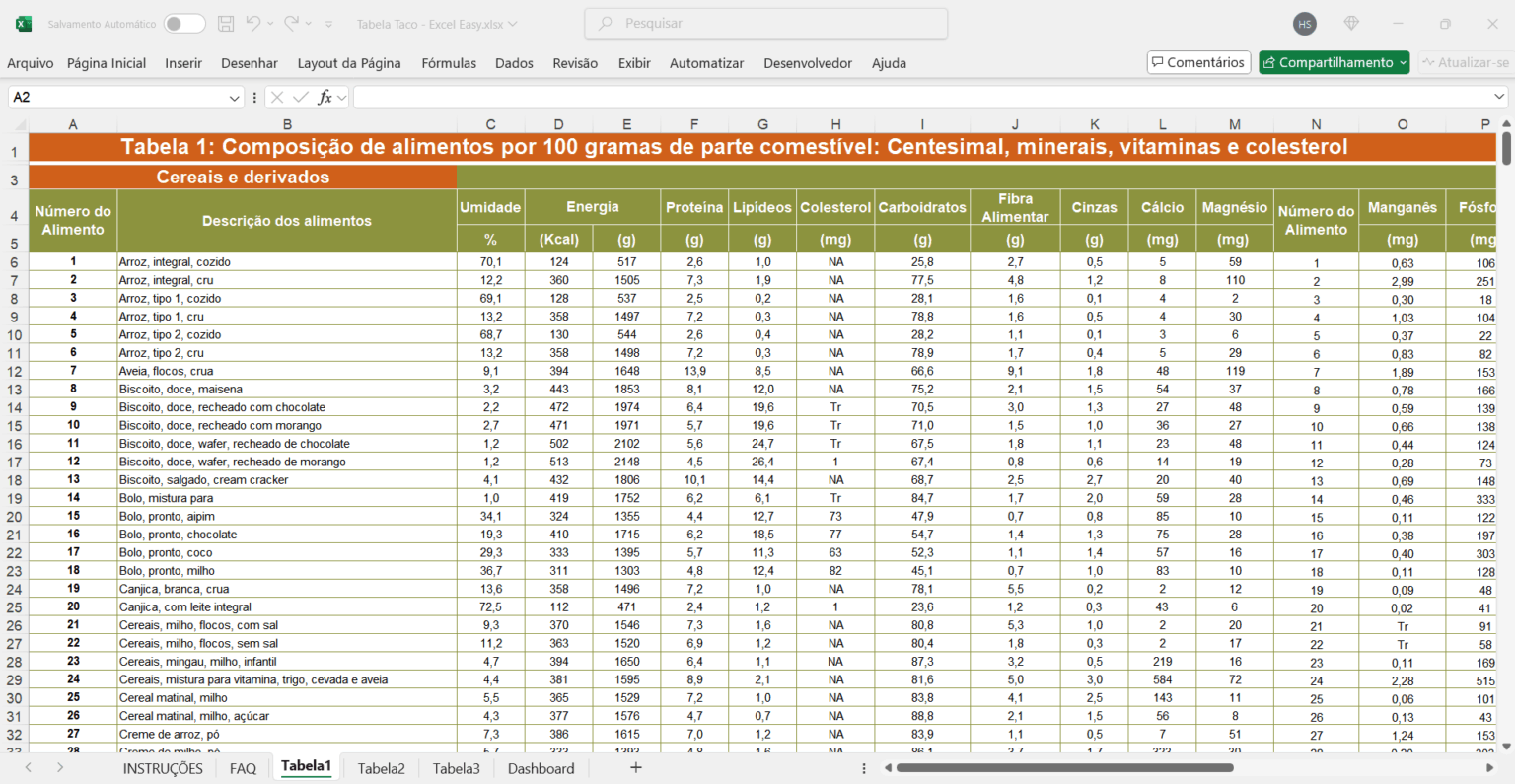Click the previous sheet navigation arrow
1515x784 pixels.
coord(27,768)
